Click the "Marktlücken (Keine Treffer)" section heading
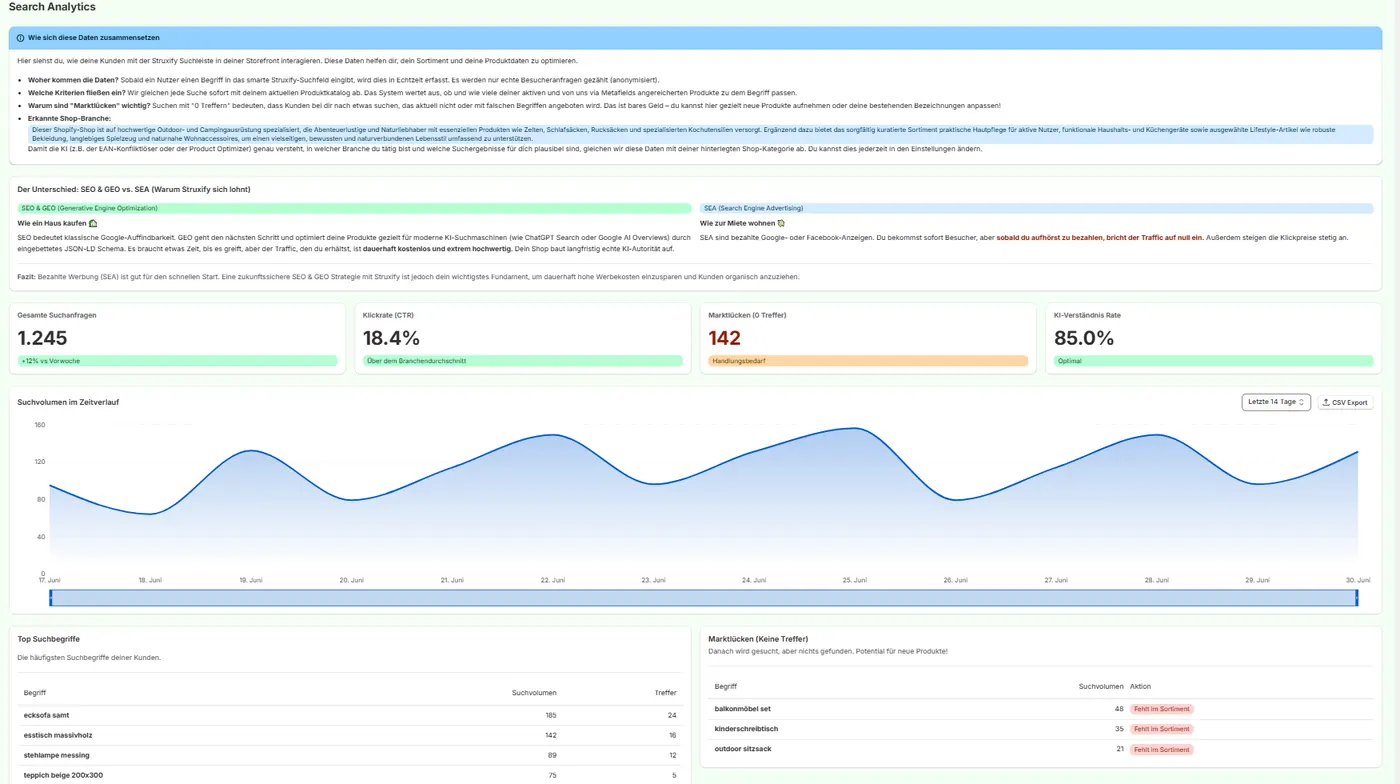This screenshot has height=784, width=1400. 758,639
